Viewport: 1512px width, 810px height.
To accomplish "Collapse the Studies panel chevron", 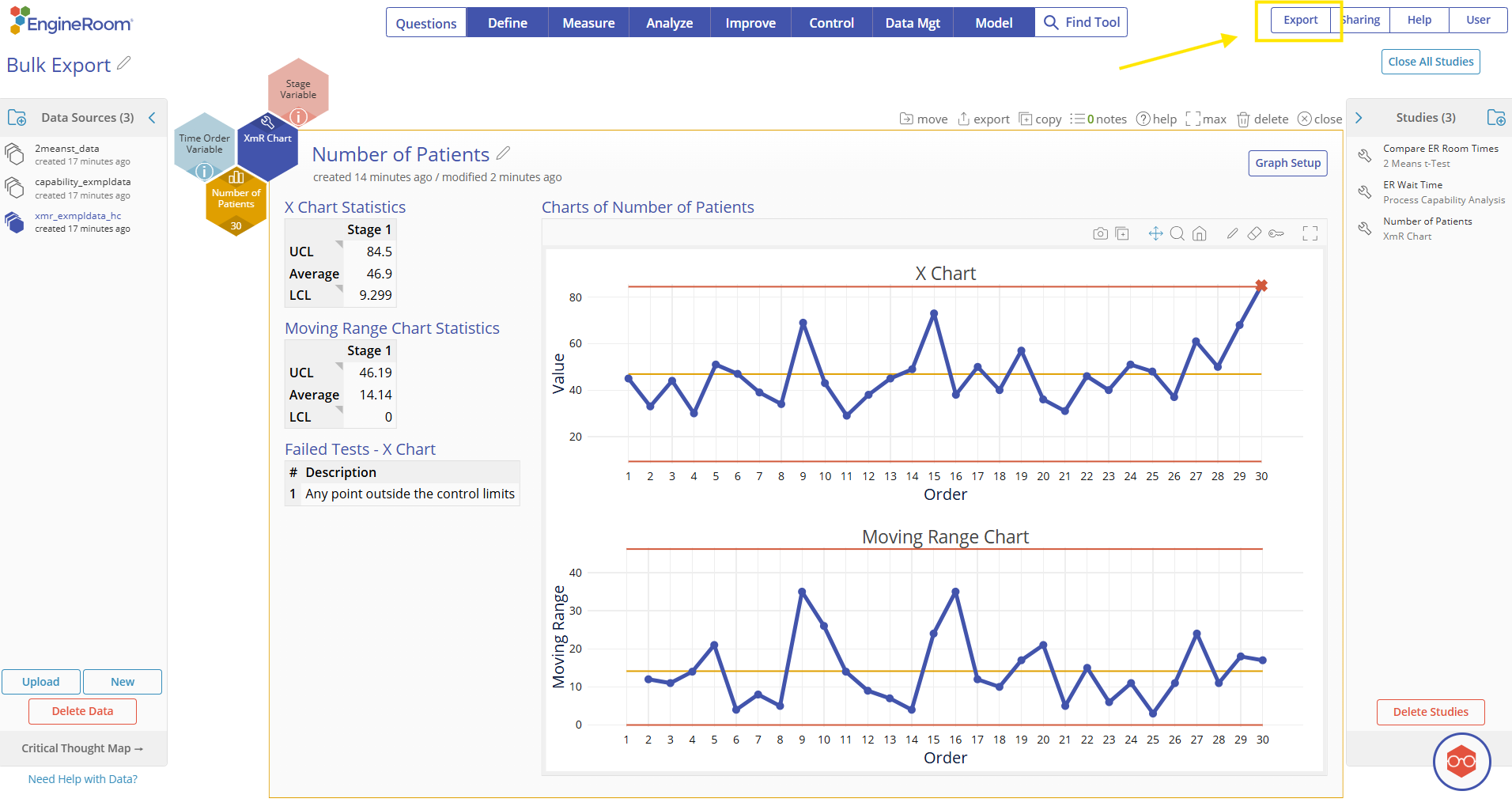I will [1359, 118].
